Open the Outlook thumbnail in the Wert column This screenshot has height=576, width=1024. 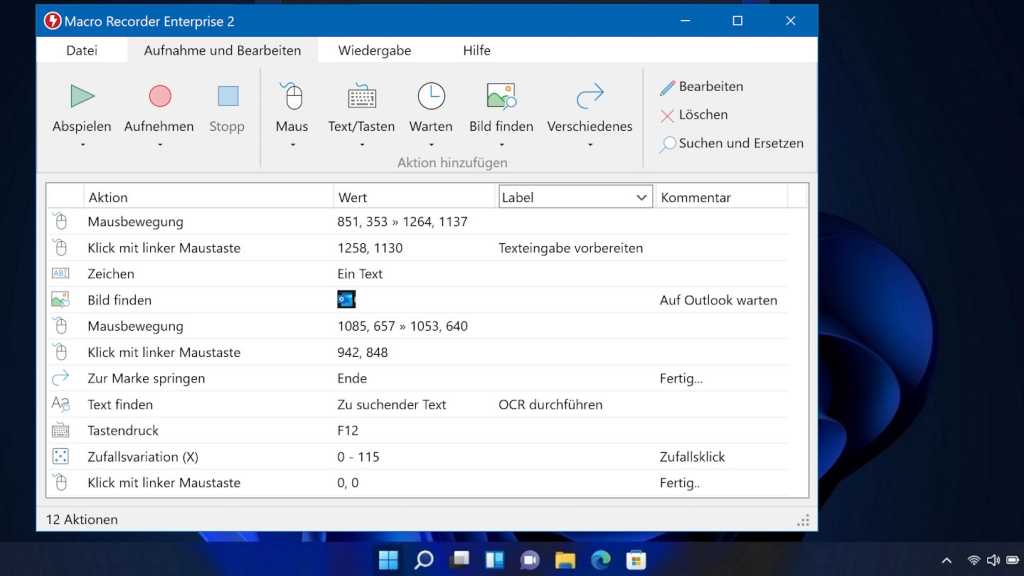[x=346, y=299]
